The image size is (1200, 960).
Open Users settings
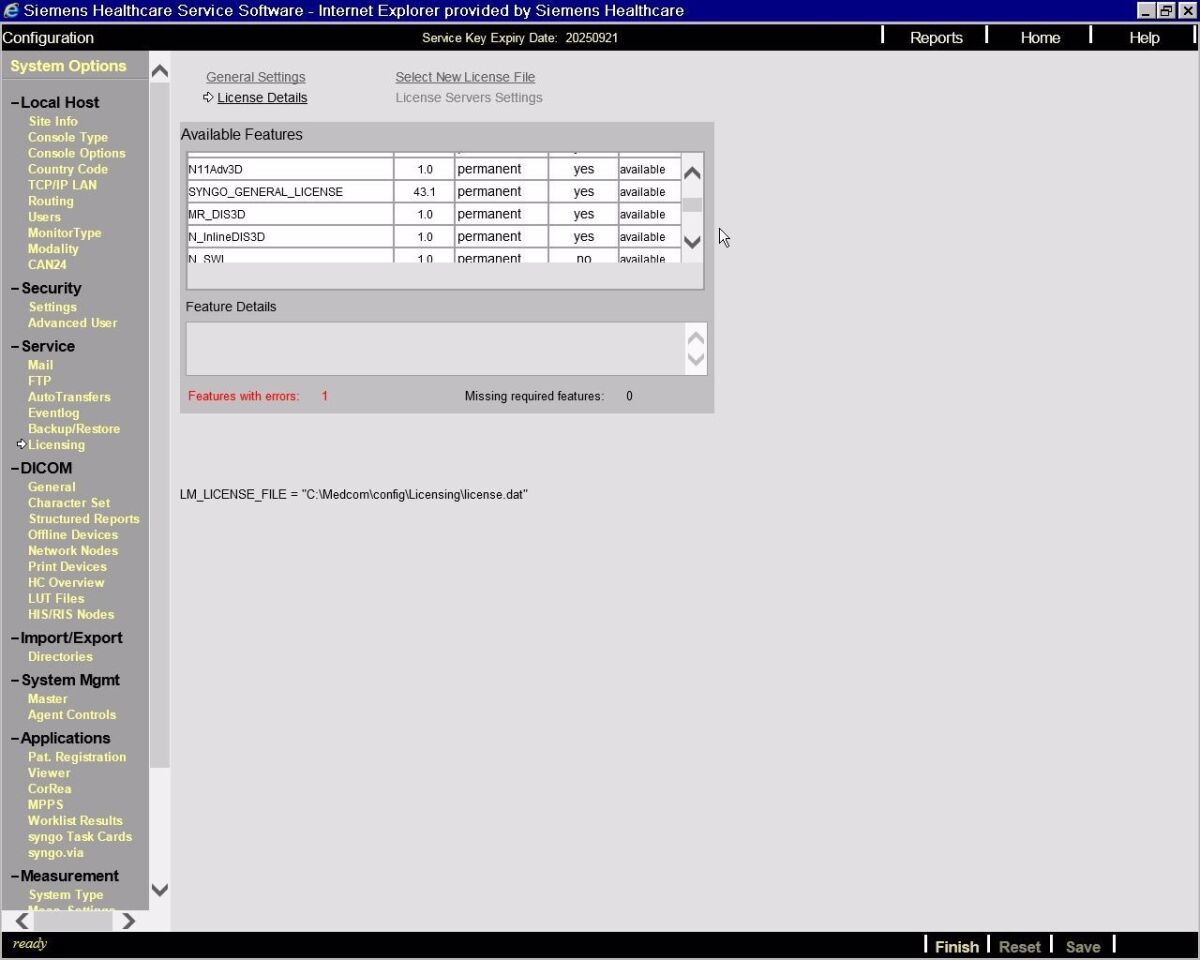tap(44, 217)
